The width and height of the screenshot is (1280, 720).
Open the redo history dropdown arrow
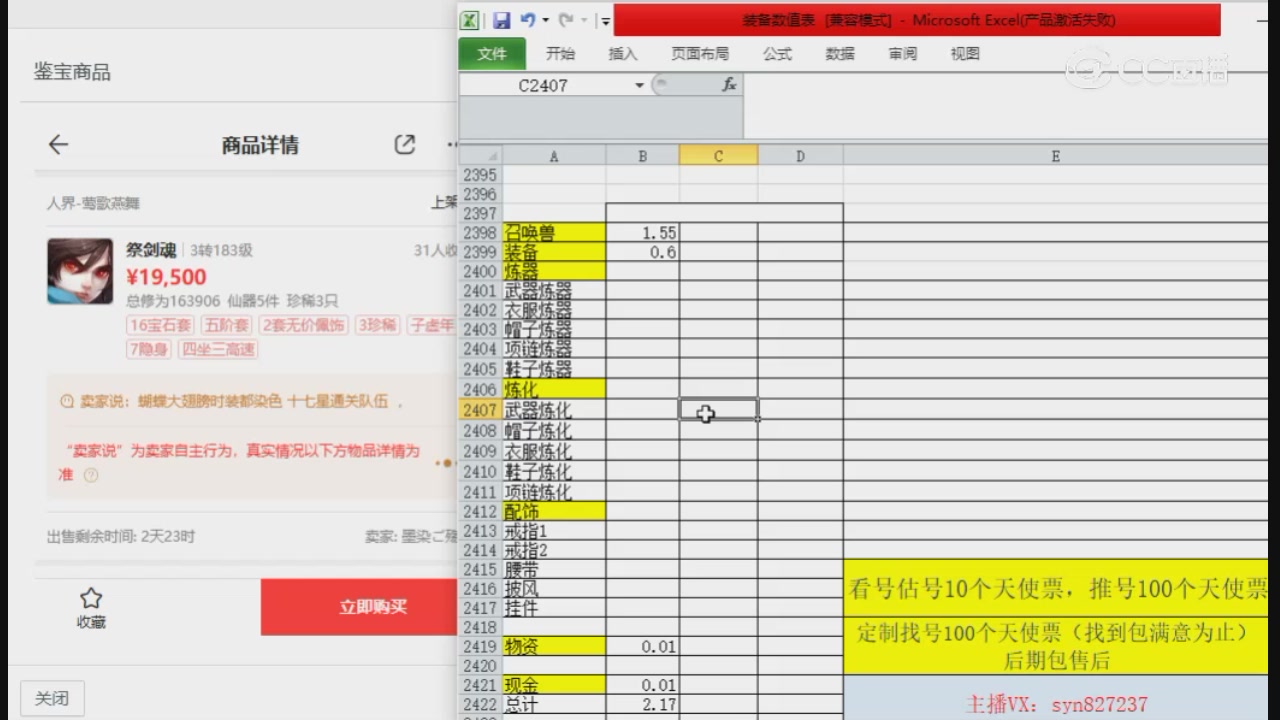(x=583, y=21)
